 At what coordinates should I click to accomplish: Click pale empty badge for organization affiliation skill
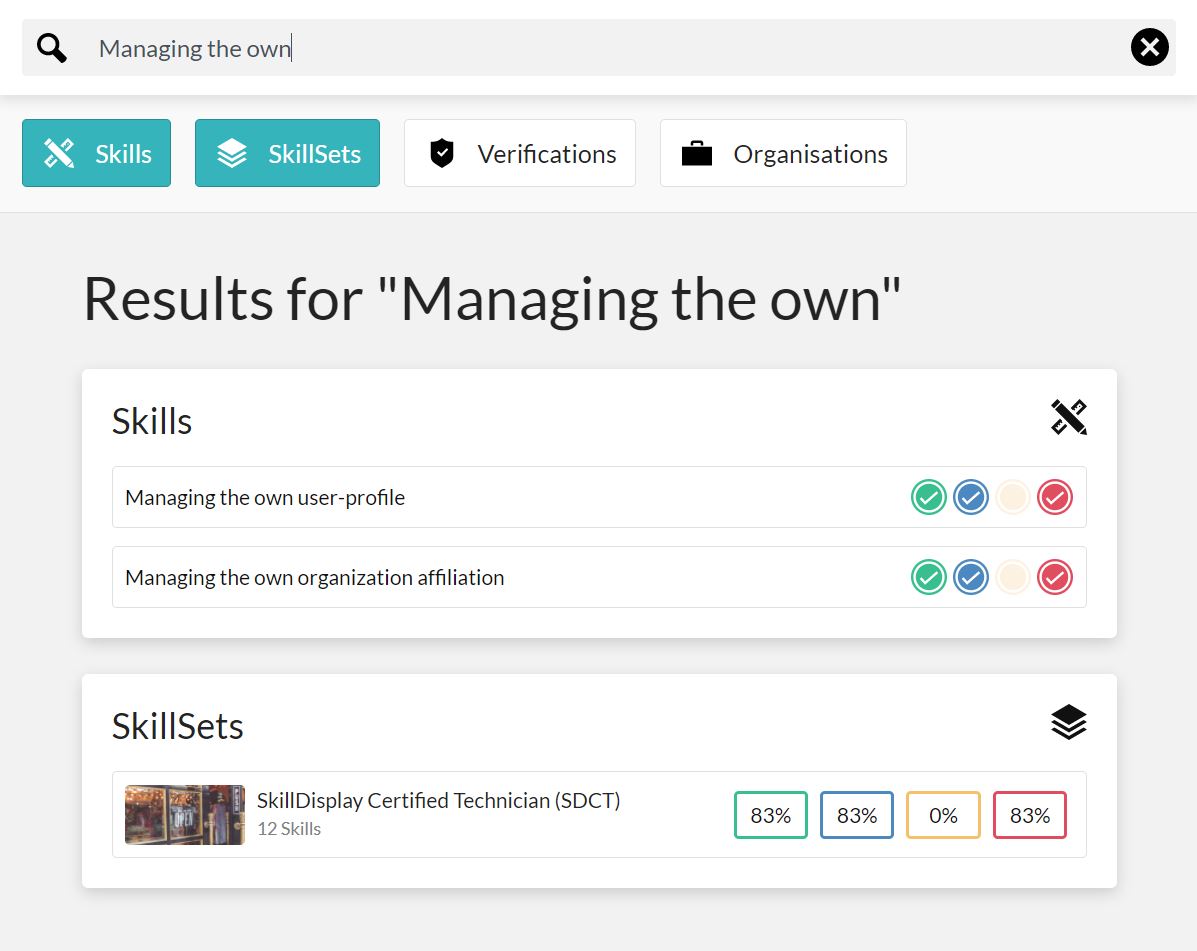click(1013, 578)
